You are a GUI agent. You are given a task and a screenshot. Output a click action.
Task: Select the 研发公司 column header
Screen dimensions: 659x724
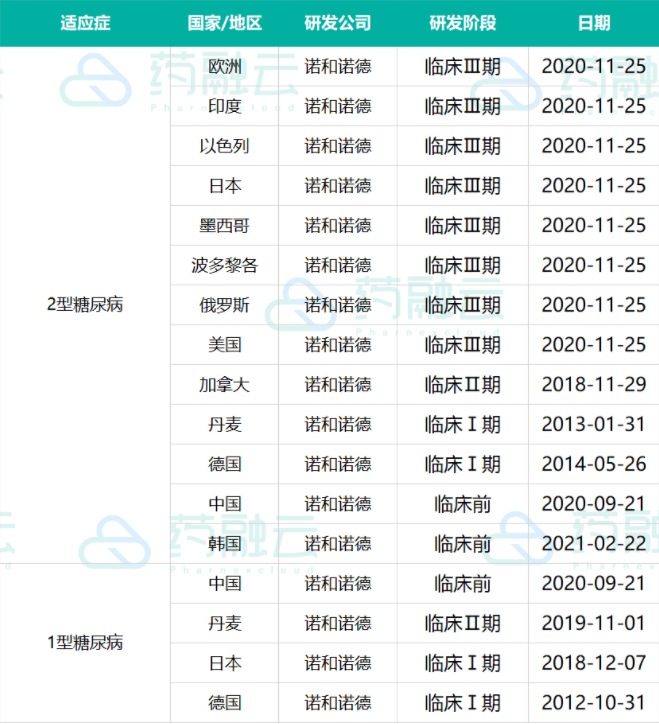[337, 23]
